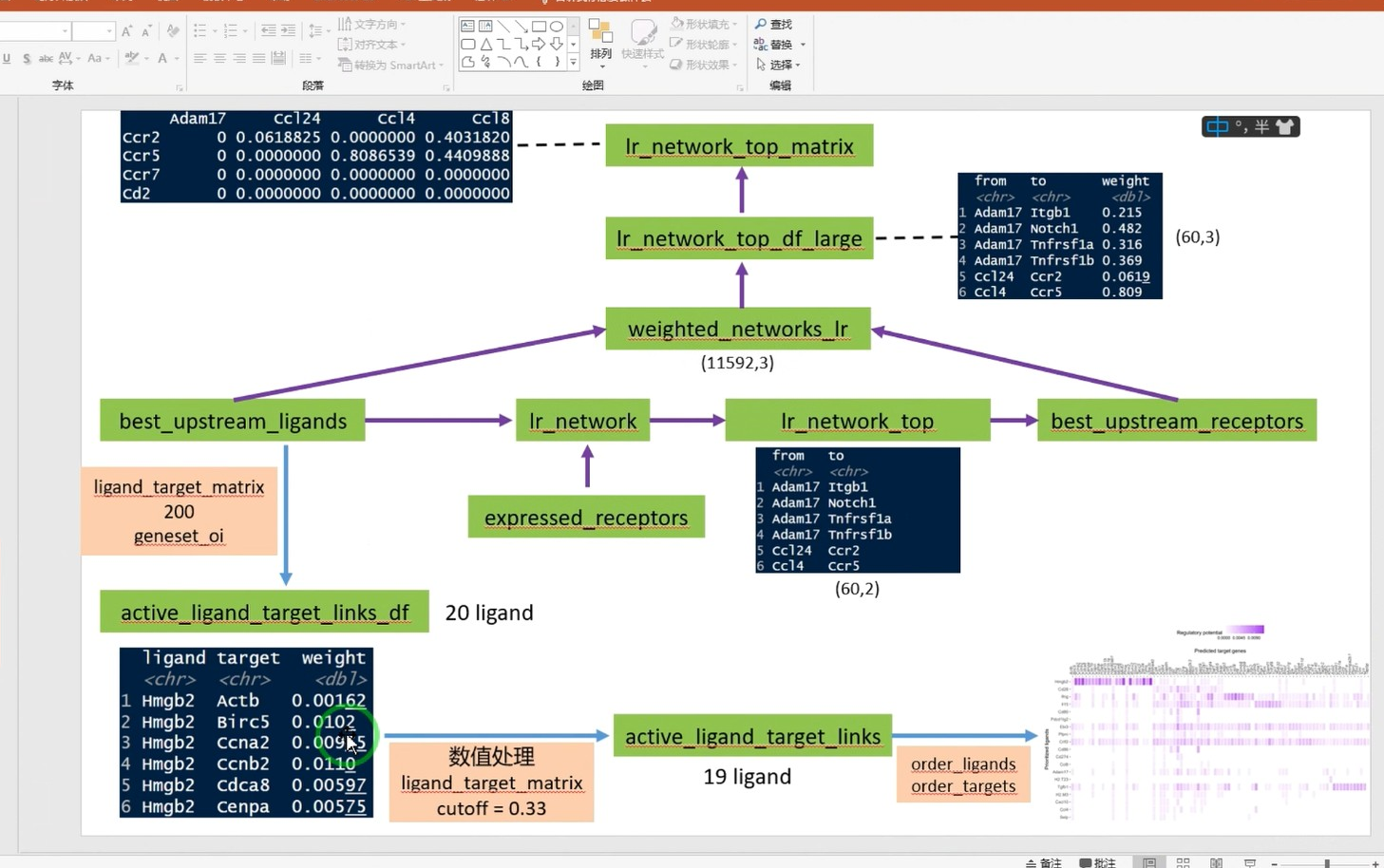Select the freeform shape tool
The height and width of the screenshot is (868, 1384).
pyautogui.click(x=467, y=62)
